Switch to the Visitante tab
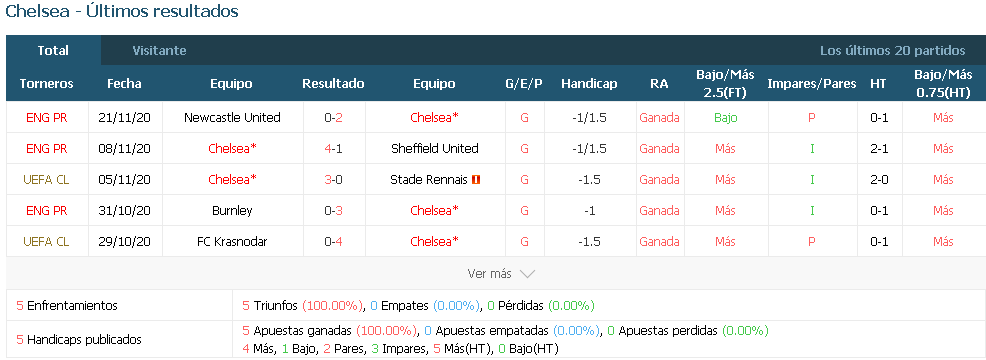 [159, 50]
